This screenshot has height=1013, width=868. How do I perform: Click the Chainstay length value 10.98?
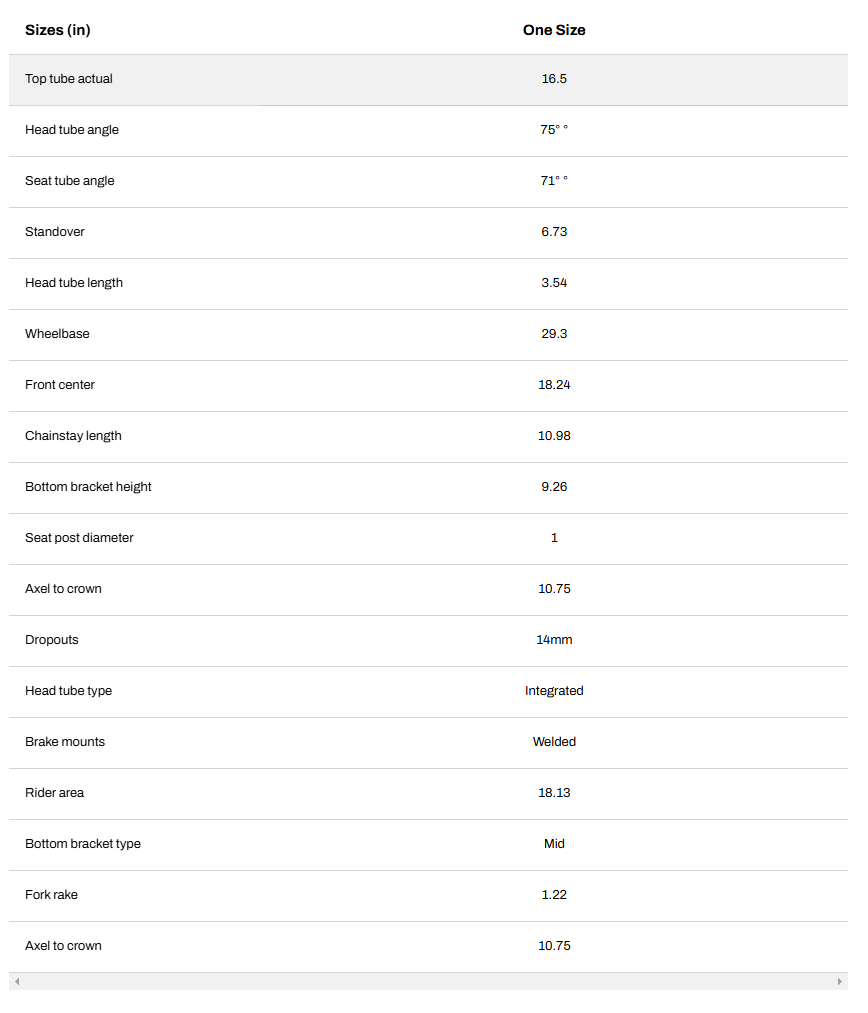click(554, 436)
